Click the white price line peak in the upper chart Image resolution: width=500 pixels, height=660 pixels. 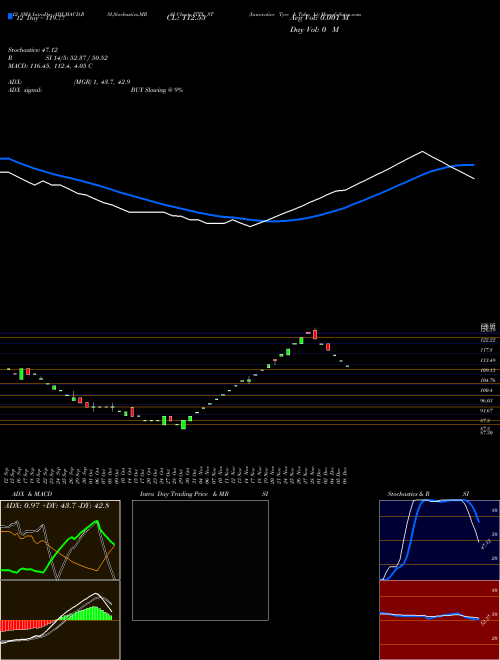[x=422, y=152]
